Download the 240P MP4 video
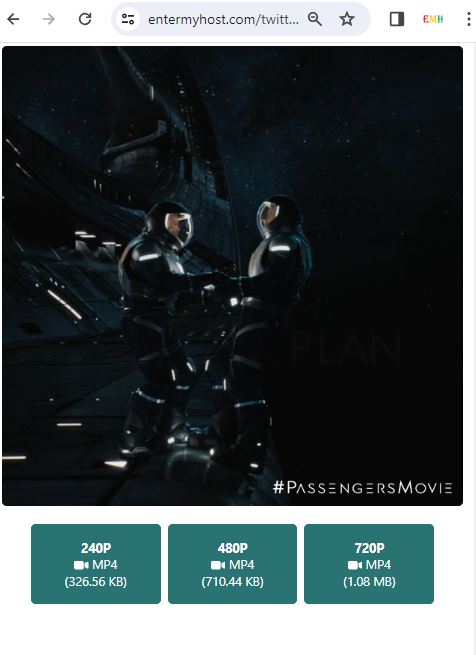476x655 pixels. point(96,564)
